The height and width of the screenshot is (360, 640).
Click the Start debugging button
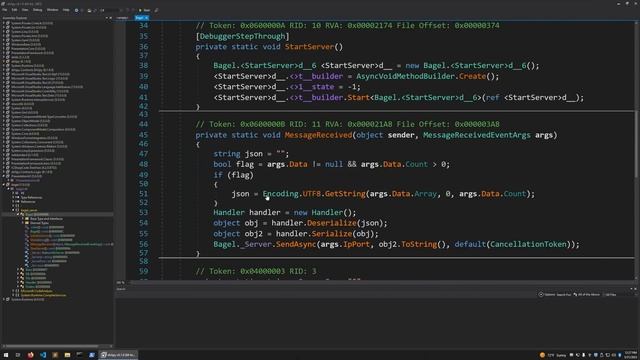pos(144,10)
